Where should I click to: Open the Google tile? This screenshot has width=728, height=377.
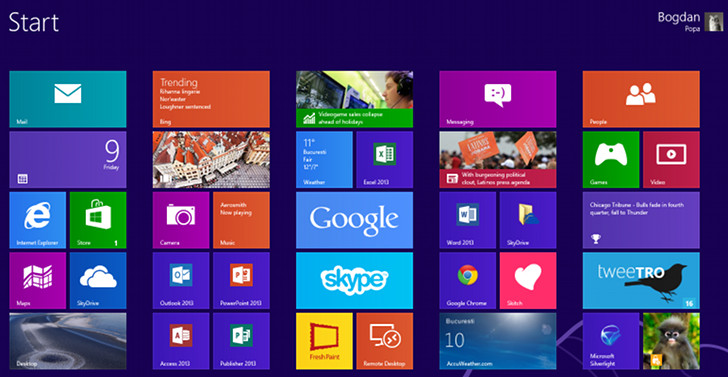355,220
